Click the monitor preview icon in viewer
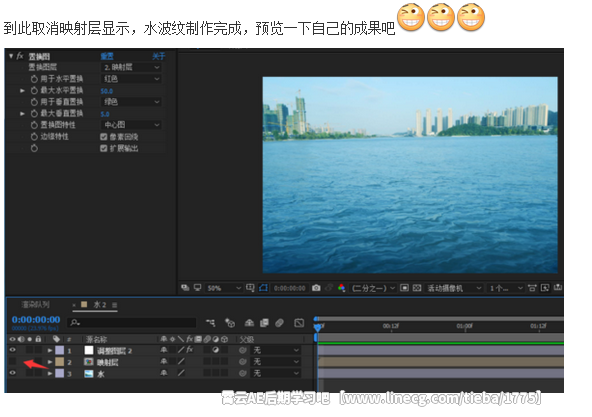 tap(197, 288)
